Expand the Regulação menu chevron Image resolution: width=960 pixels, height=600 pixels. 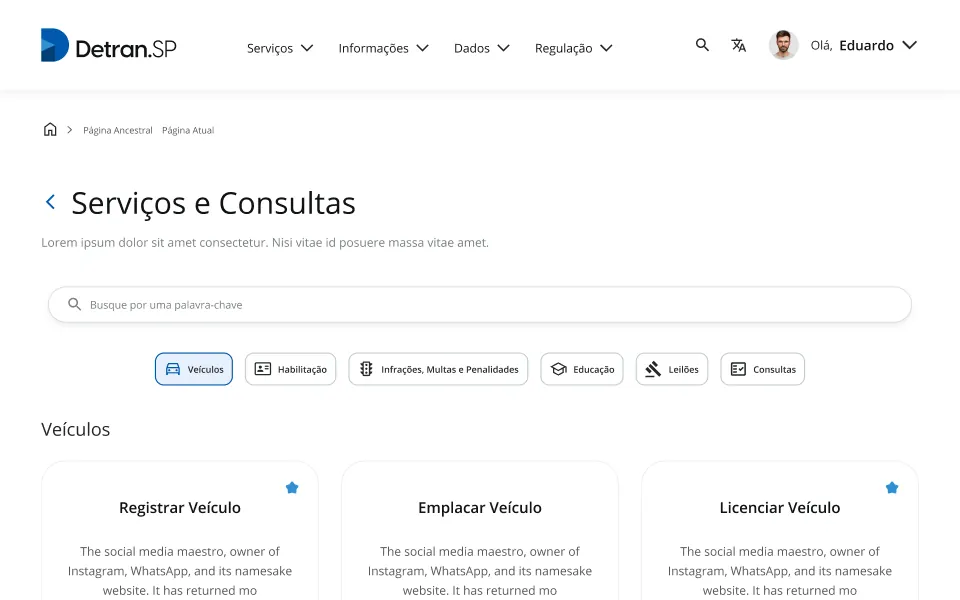point(606,48)
